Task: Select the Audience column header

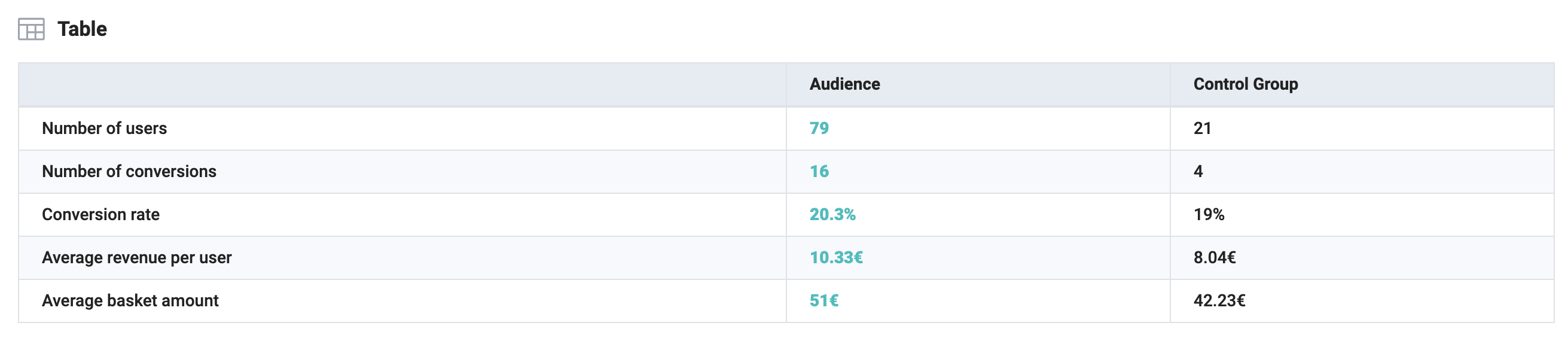Action: pos(844,84)
